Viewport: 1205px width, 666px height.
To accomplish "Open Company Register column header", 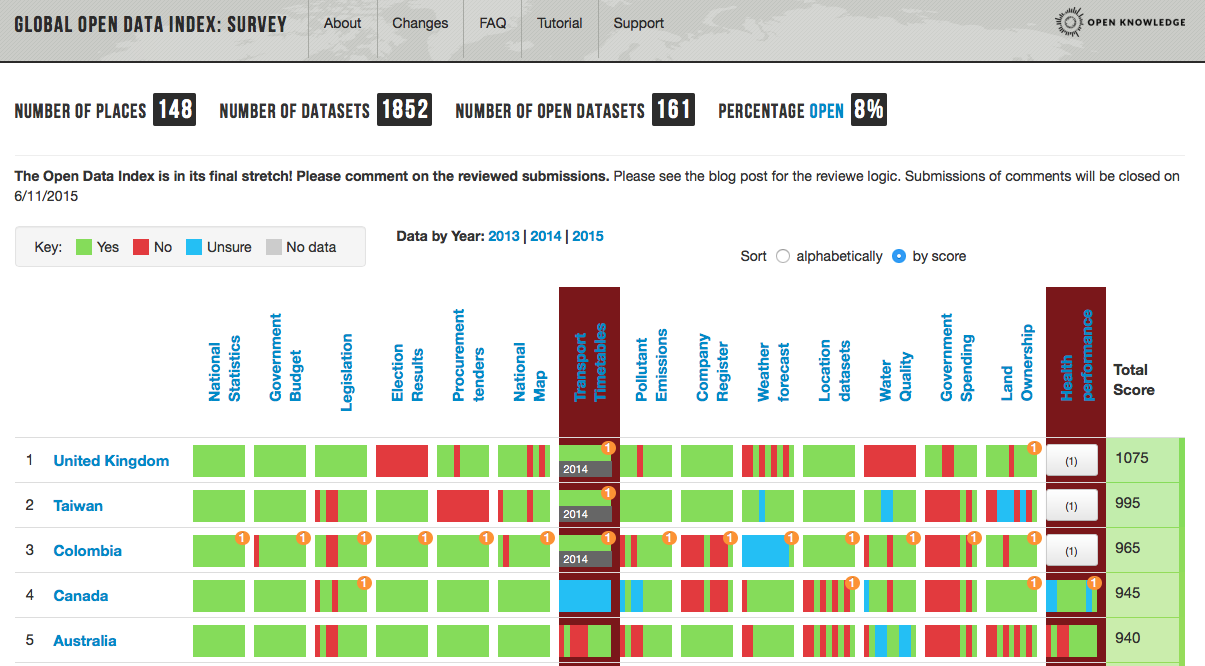I will tap(712, 368).
